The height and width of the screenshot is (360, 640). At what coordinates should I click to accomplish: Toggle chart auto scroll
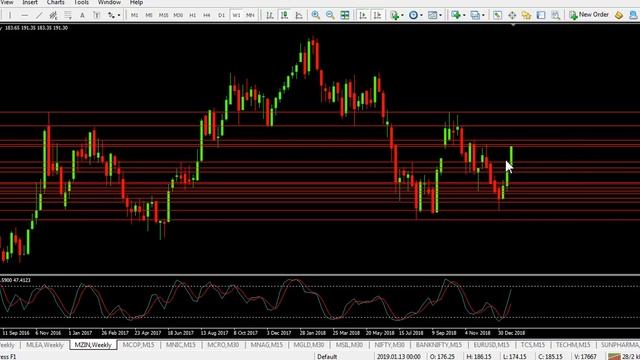[362, 15]
